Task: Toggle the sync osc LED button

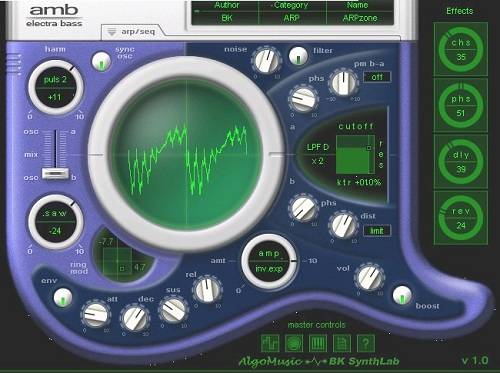Action: pyautogui.click(x=101, y=61)
